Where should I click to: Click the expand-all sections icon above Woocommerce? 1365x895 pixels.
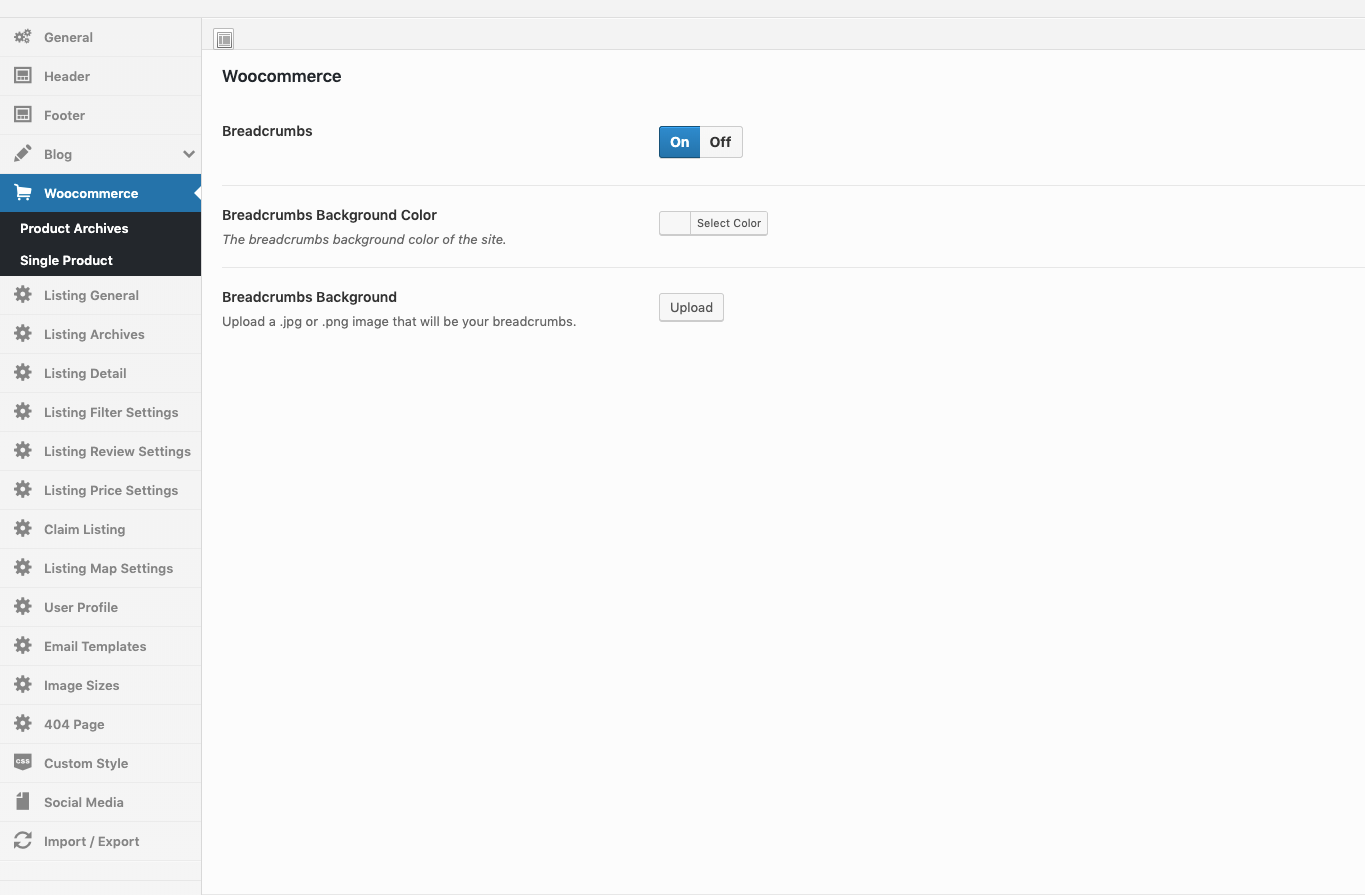[x=224, y=40]
